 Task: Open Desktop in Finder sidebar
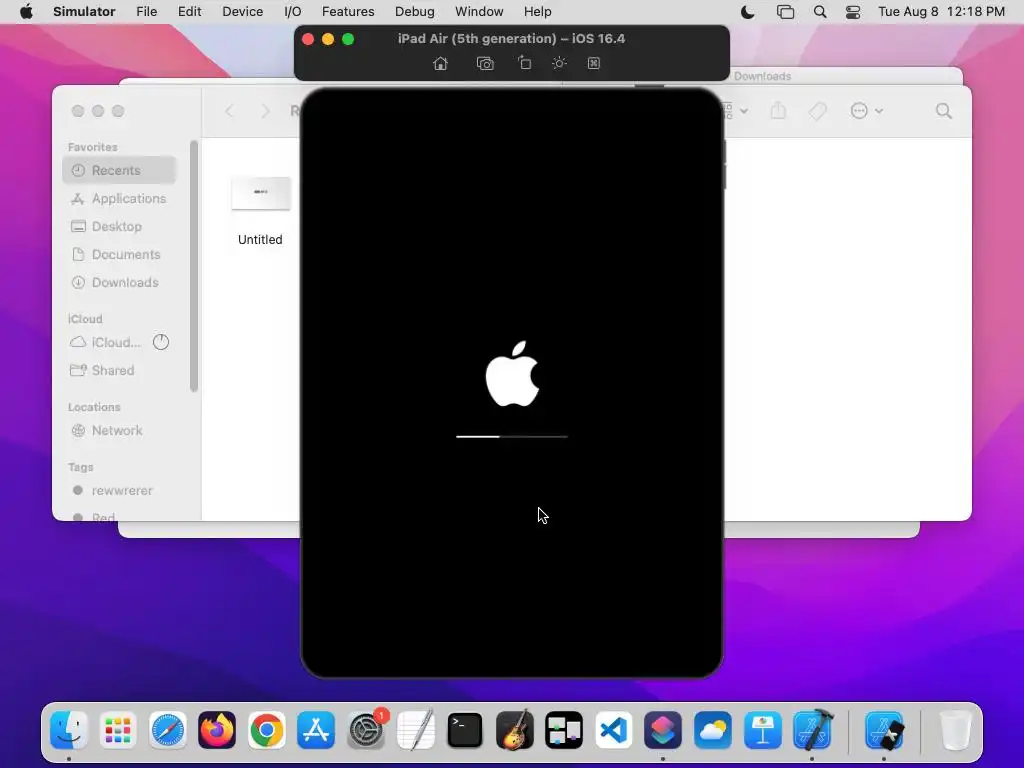tap(120, 227)
